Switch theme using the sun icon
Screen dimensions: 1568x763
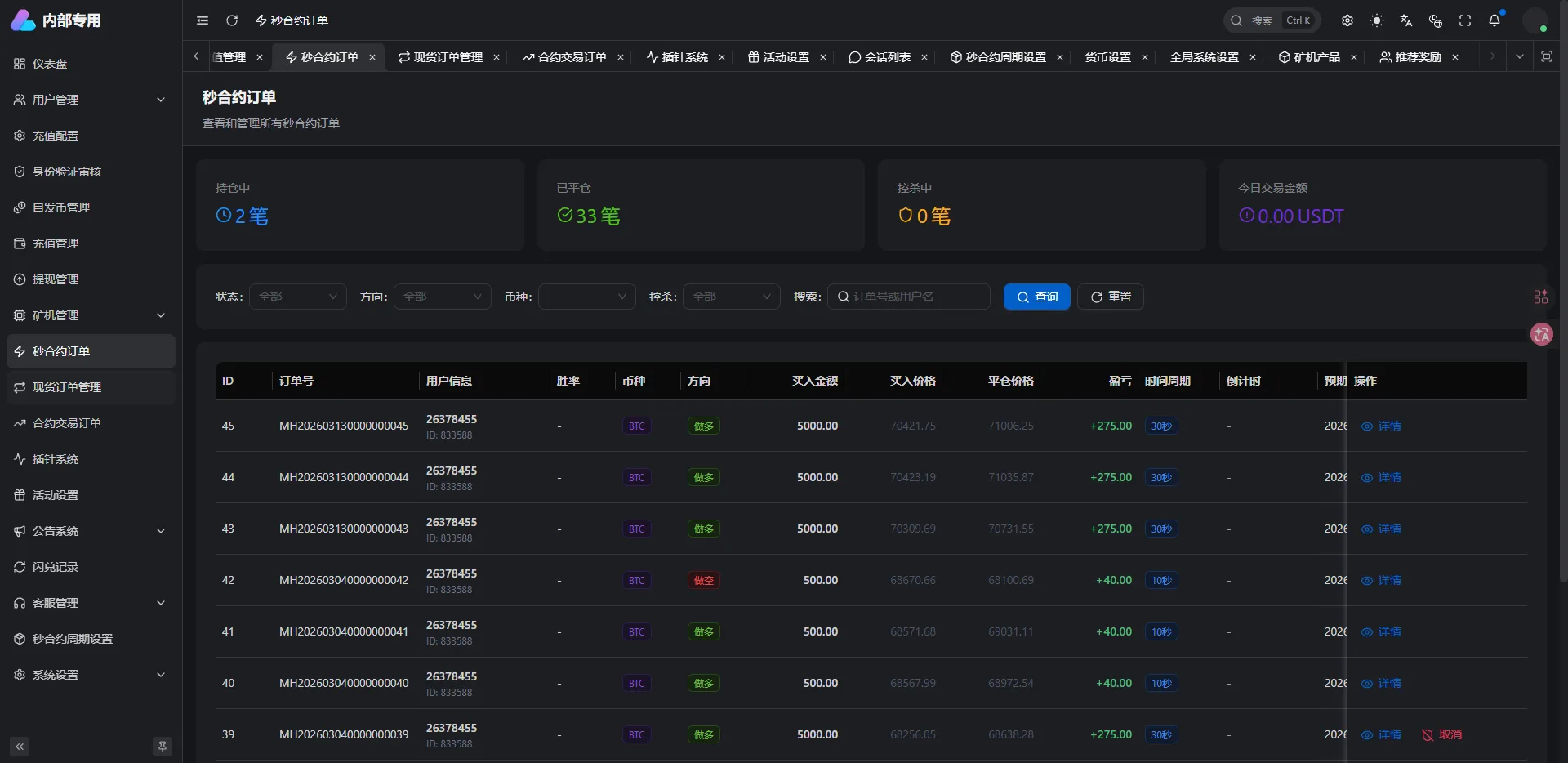point(1377,20)
